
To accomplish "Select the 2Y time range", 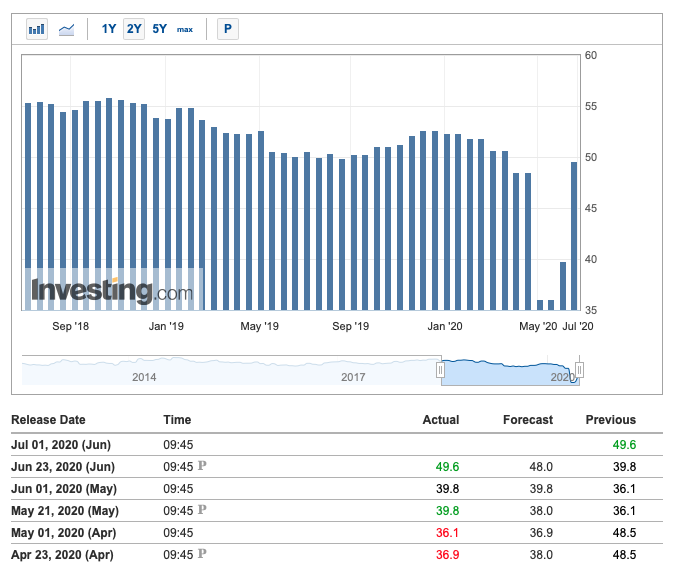I will click(134, 29).
